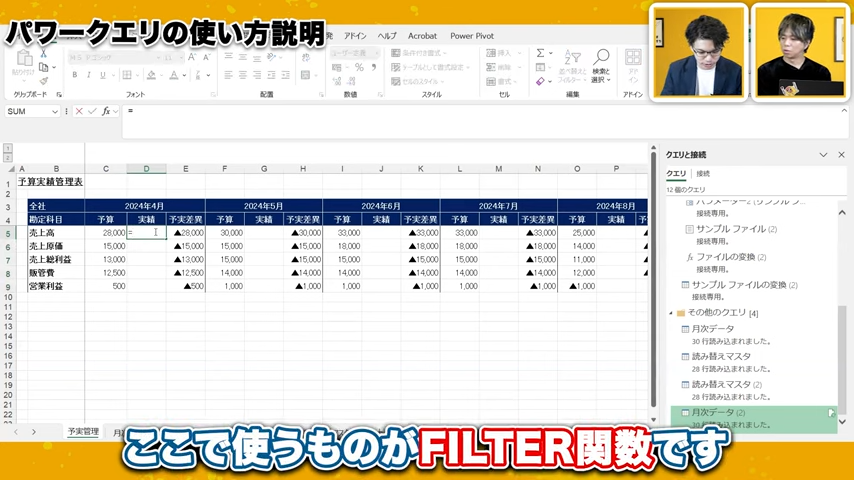The image size is (854, 480).
Task: Toggle Underline formatting
Action: [102, 75]
